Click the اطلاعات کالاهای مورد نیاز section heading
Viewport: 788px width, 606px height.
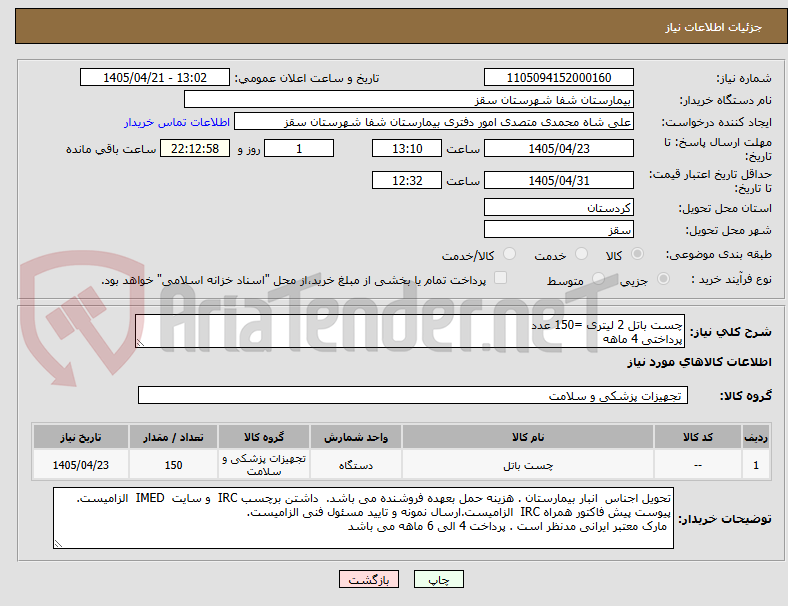699,362
